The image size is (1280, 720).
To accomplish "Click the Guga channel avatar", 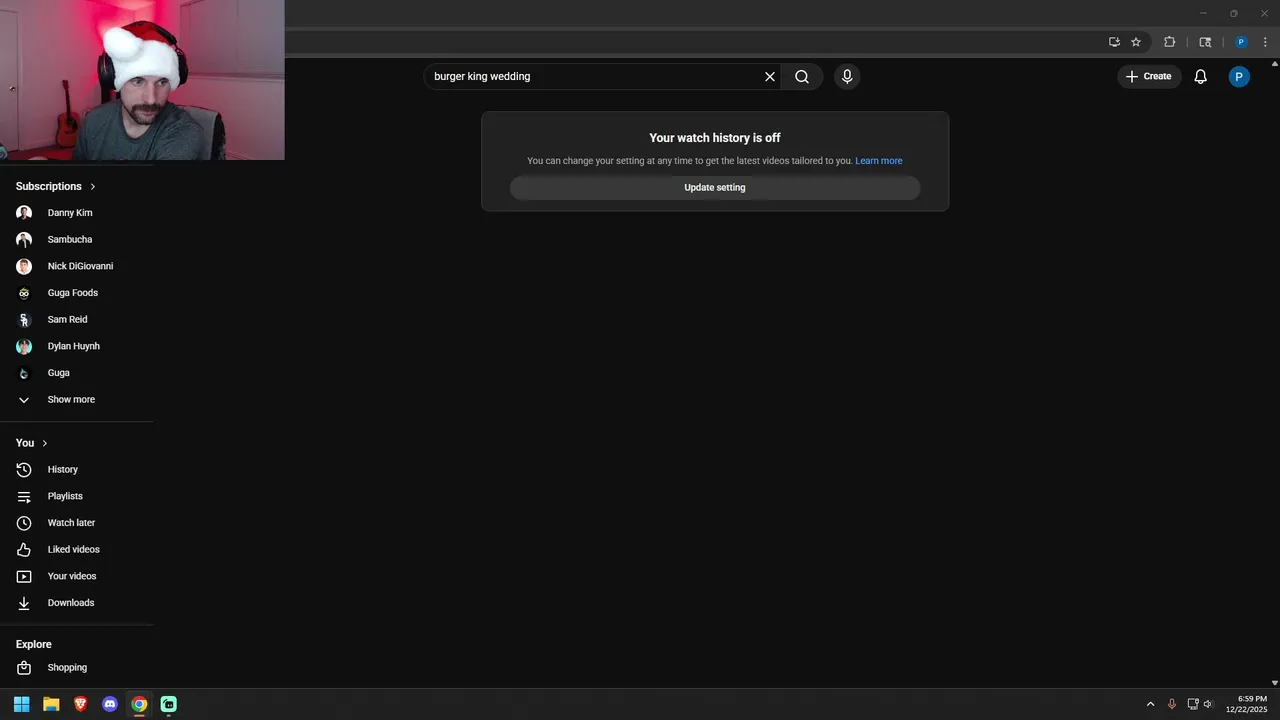I will pos(24,373).
